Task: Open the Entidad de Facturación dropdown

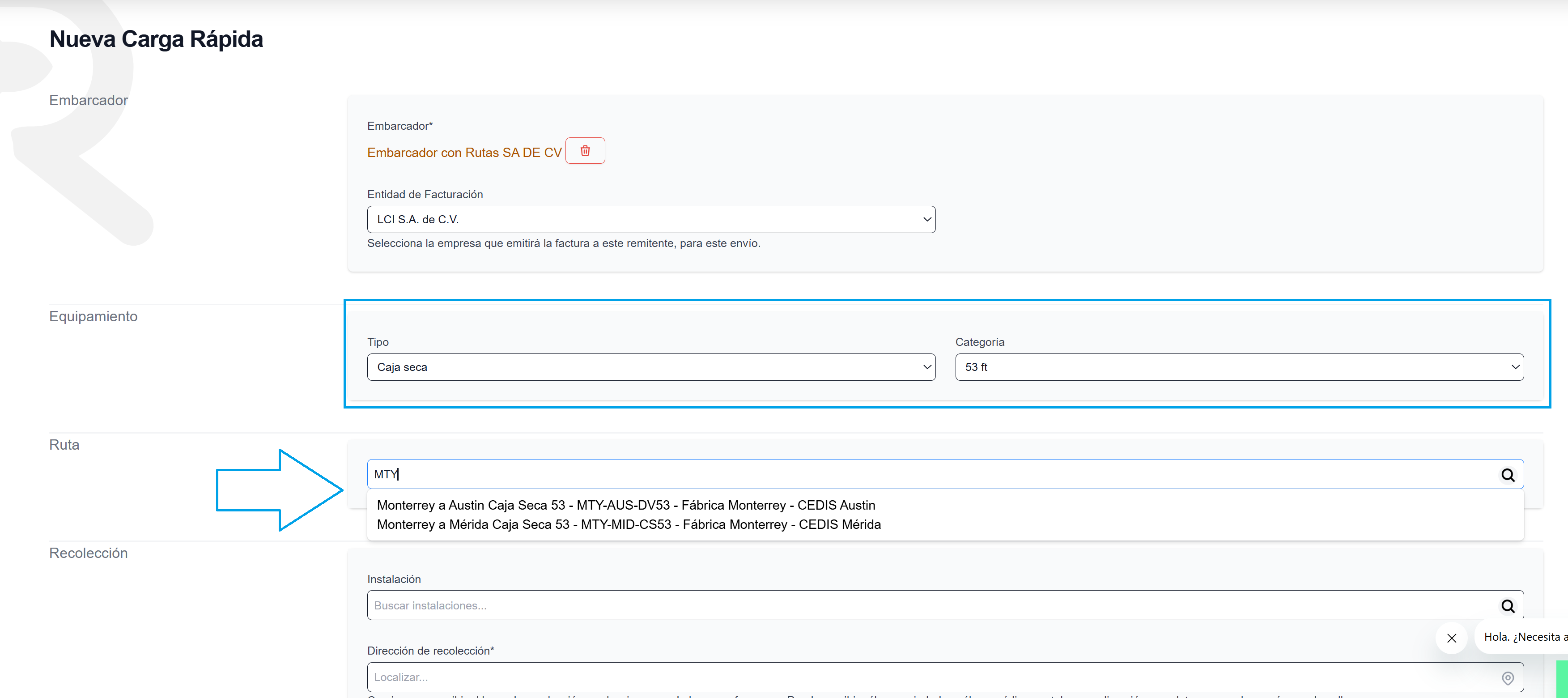Action: 651,220
